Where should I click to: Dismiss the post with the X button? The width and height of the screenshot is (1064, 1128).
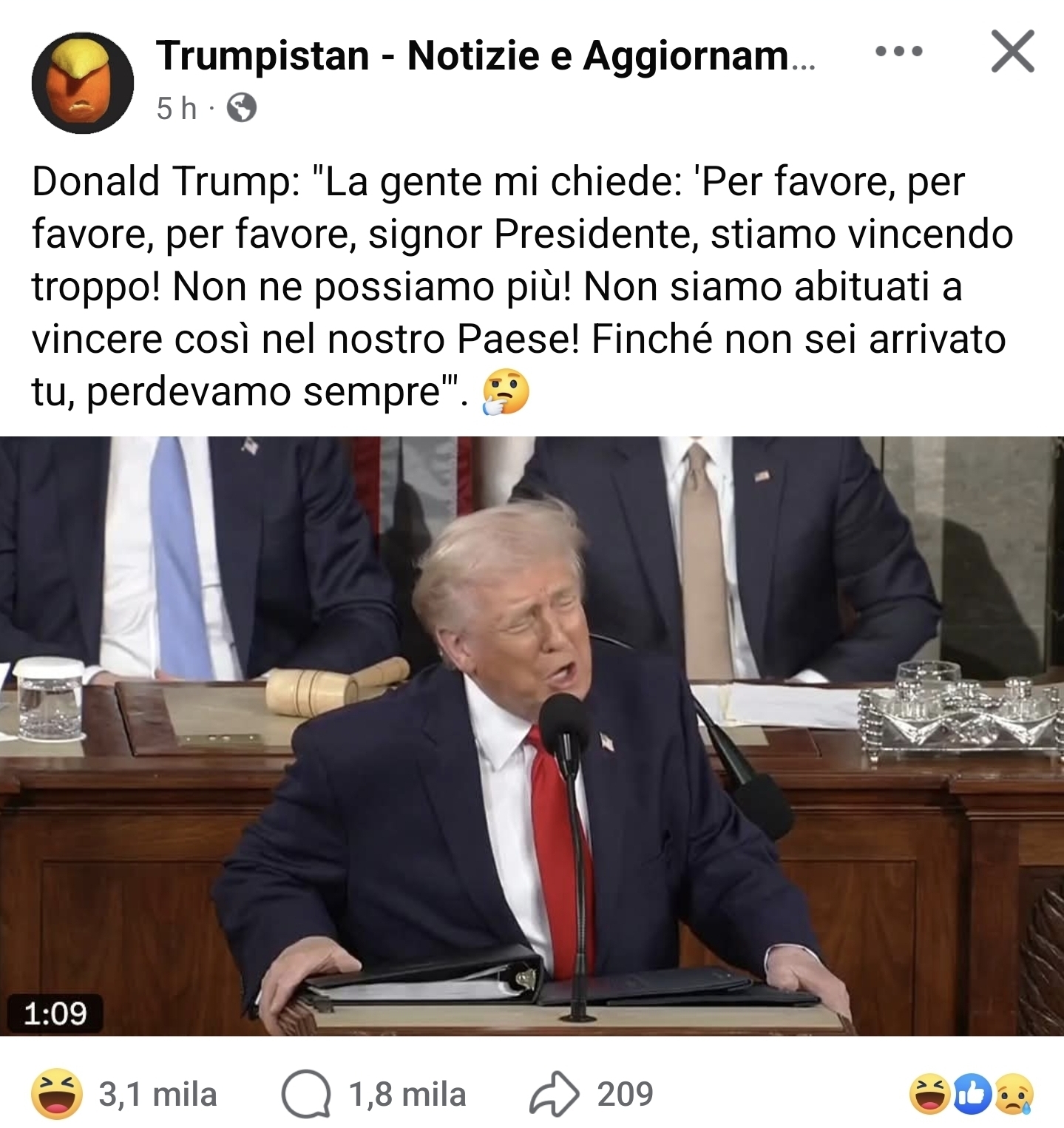tap(1012, 52)
